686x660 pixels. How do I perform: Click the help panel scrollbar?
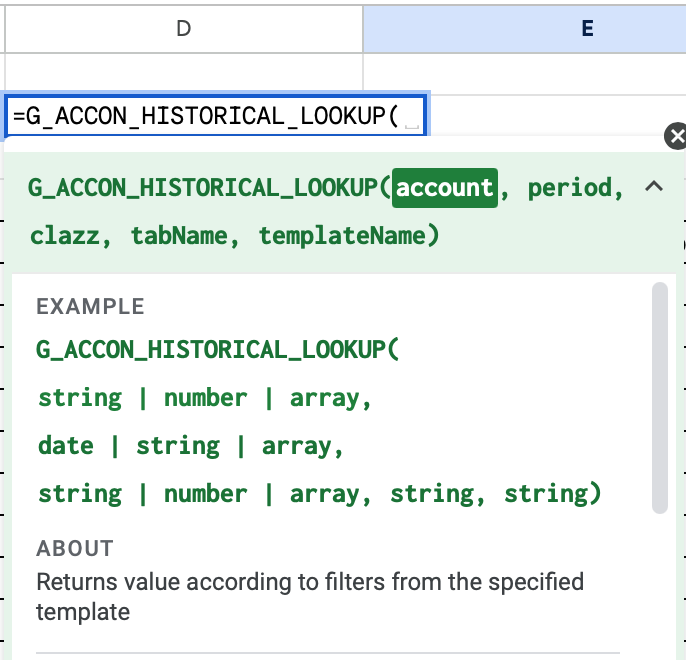click(659, 398)
